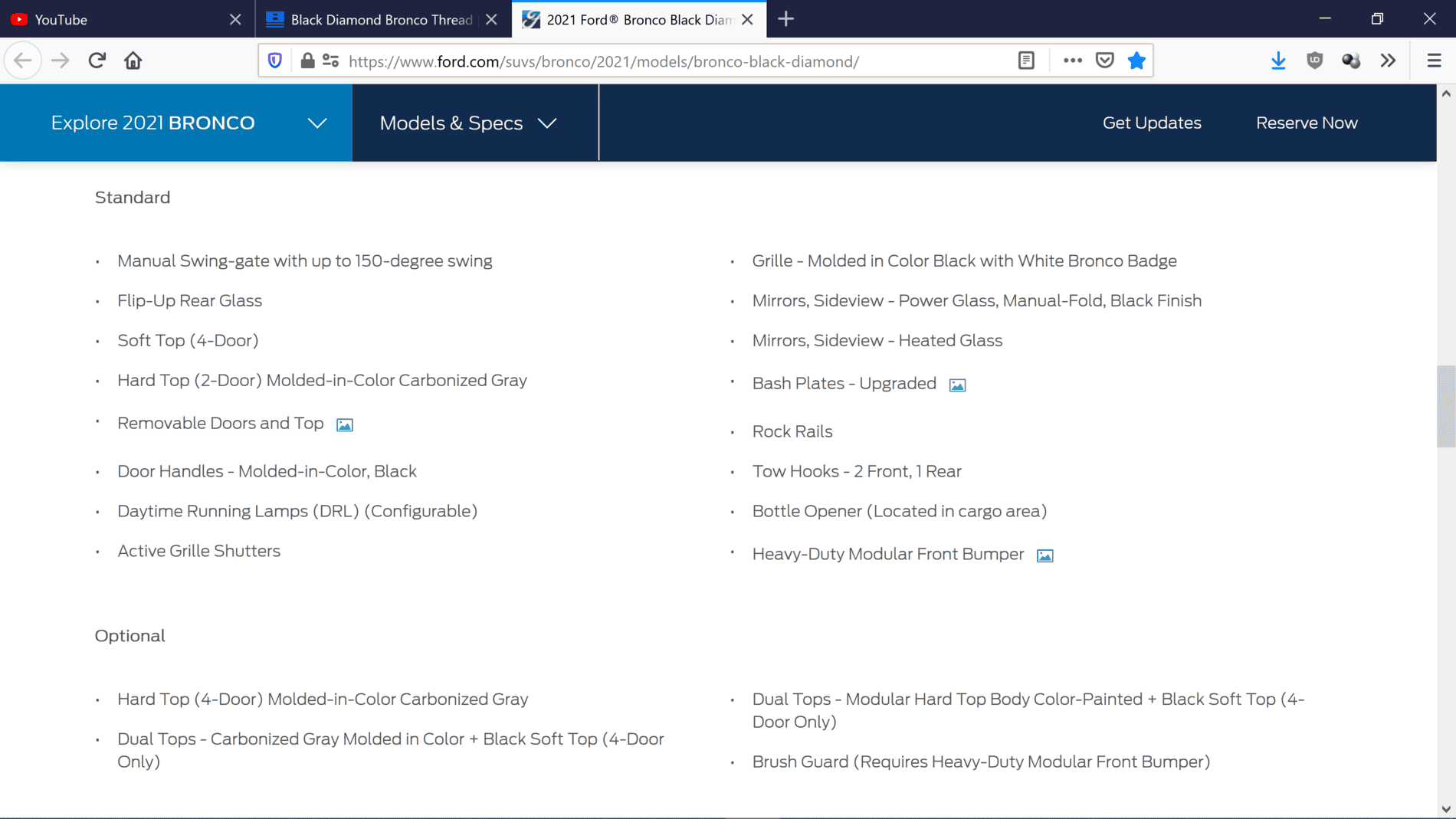Toggle Reader View for this page
This screenshot has height=819, width=1456.
1026,61
